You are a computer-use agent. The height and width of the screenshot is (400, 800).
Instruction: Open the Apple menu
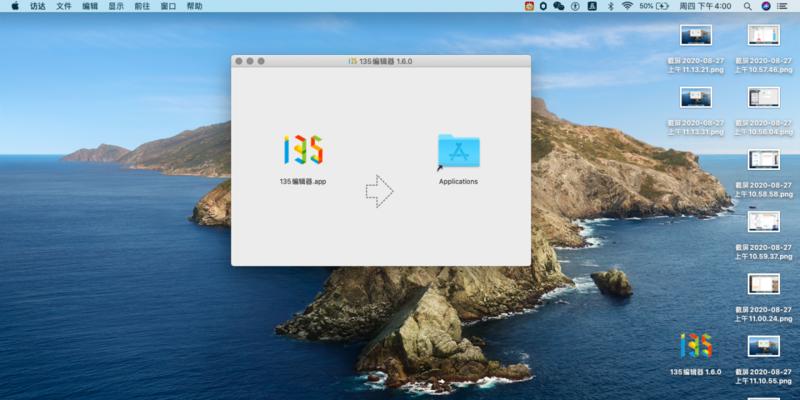click(x=15, y=6)
